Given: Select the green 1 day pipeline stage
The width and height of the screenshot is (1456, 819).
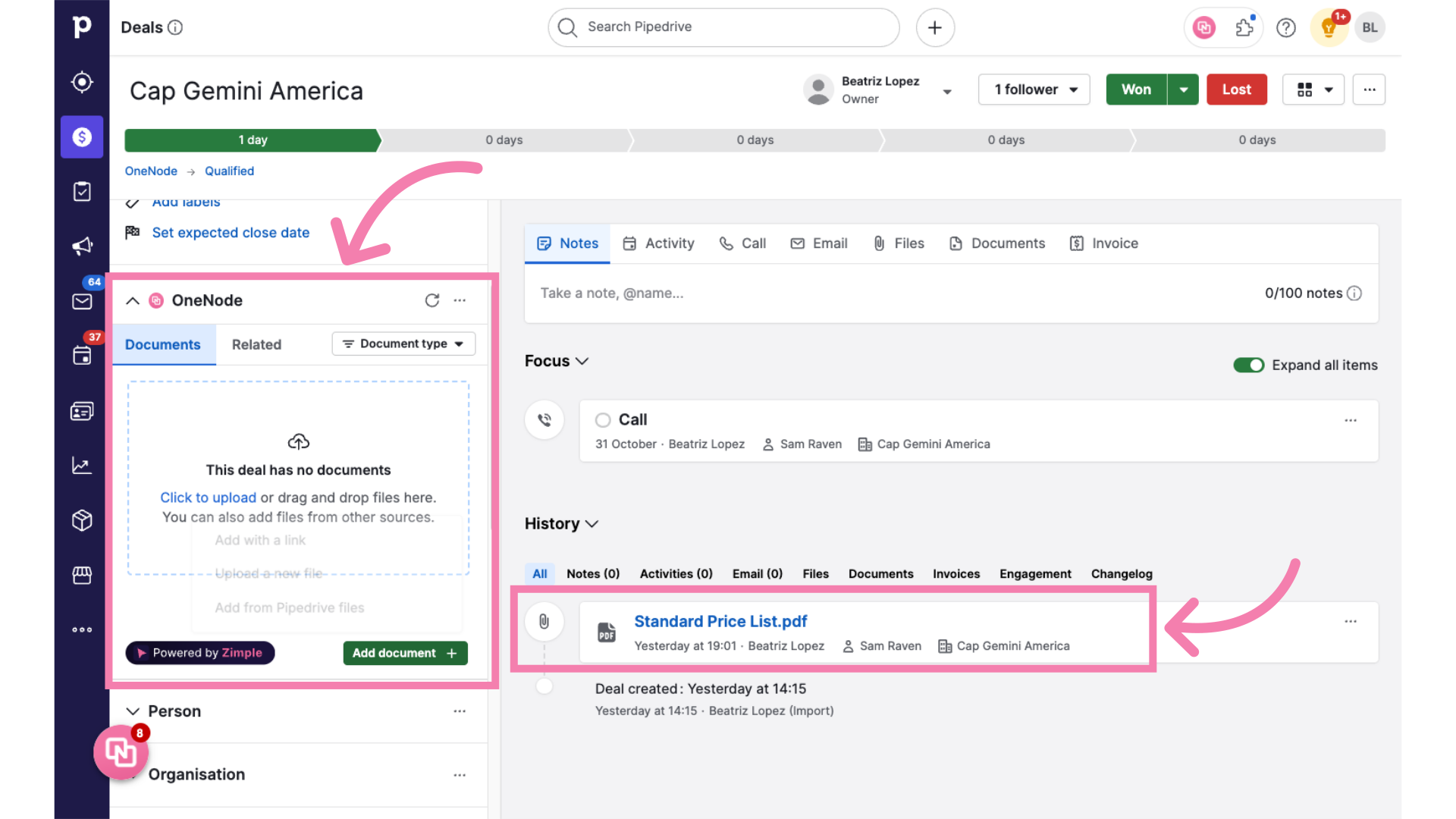Looking at the screenshot, I should click(253, 140).
